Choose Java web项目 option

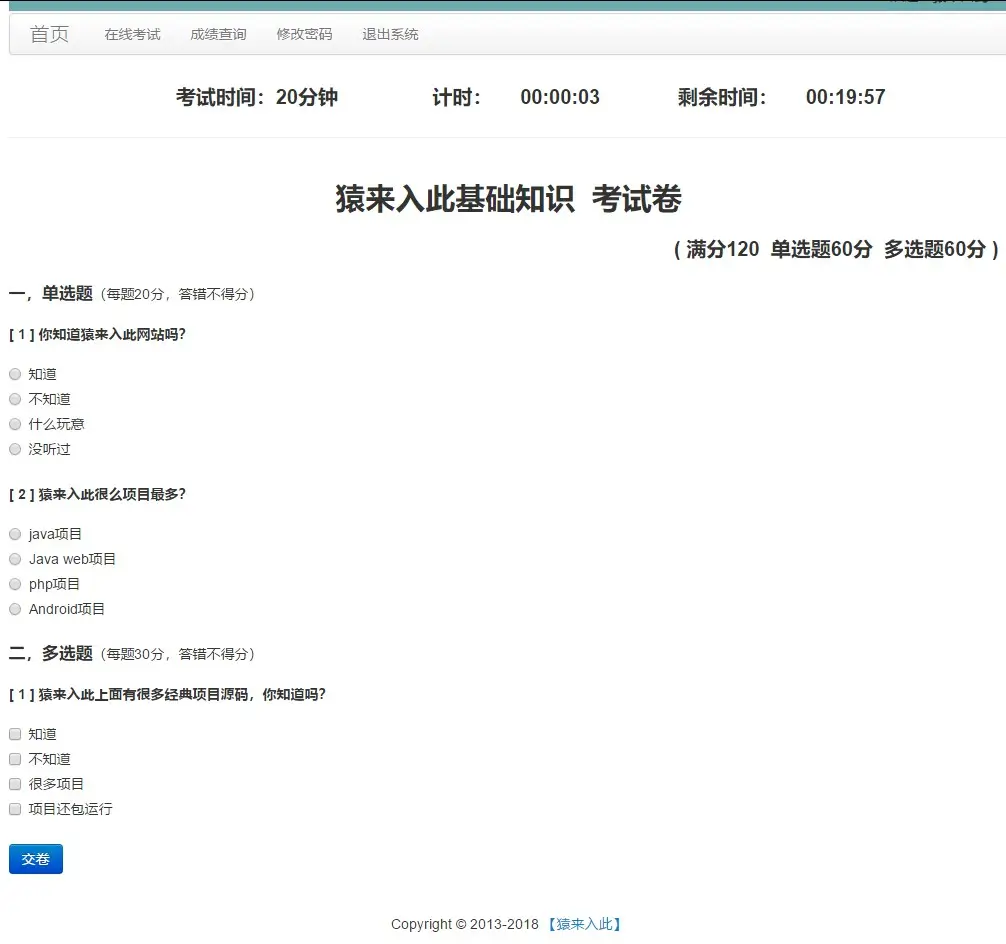[x=15, y=558]
